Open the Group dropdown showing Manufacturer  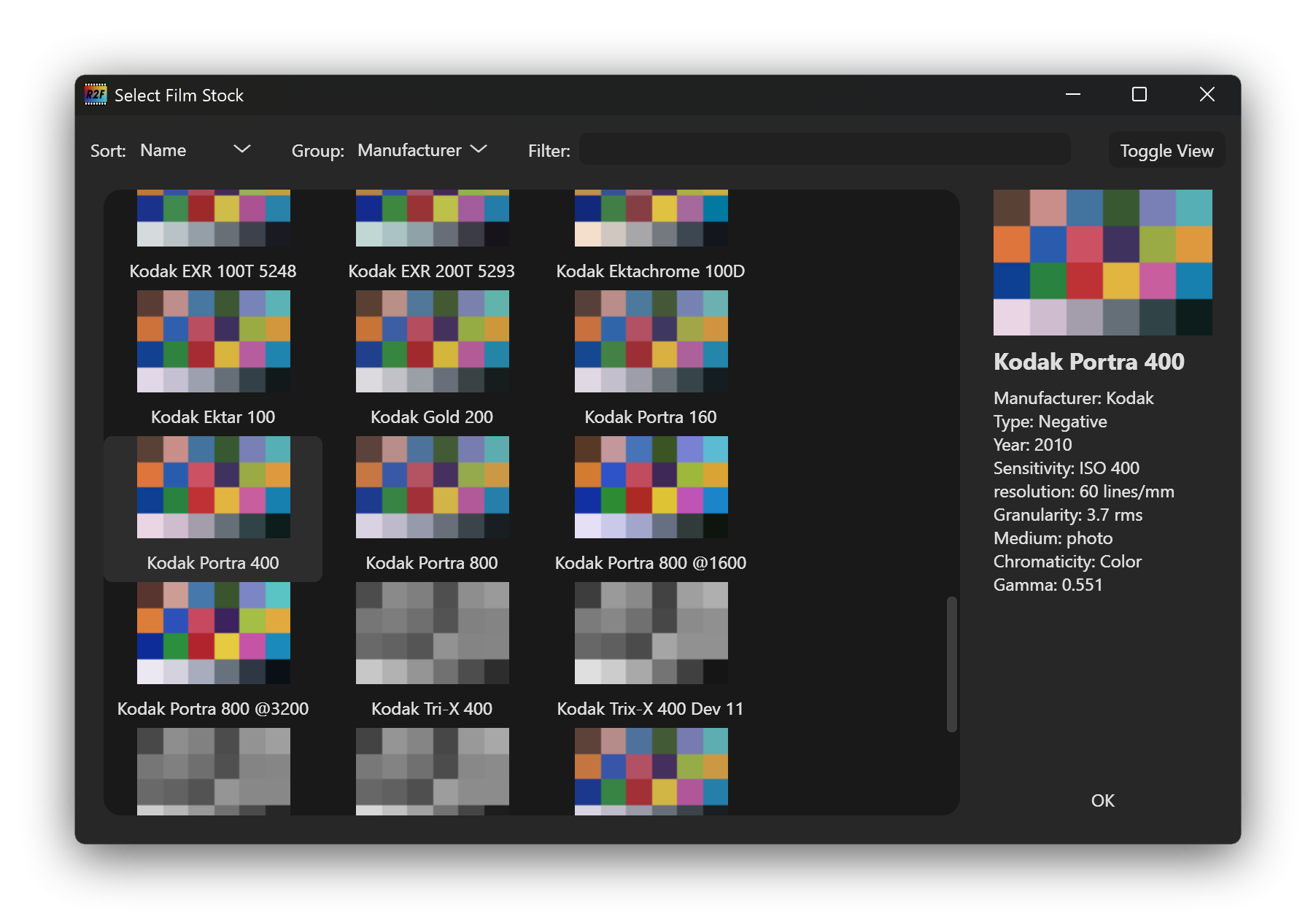[422, 150]
